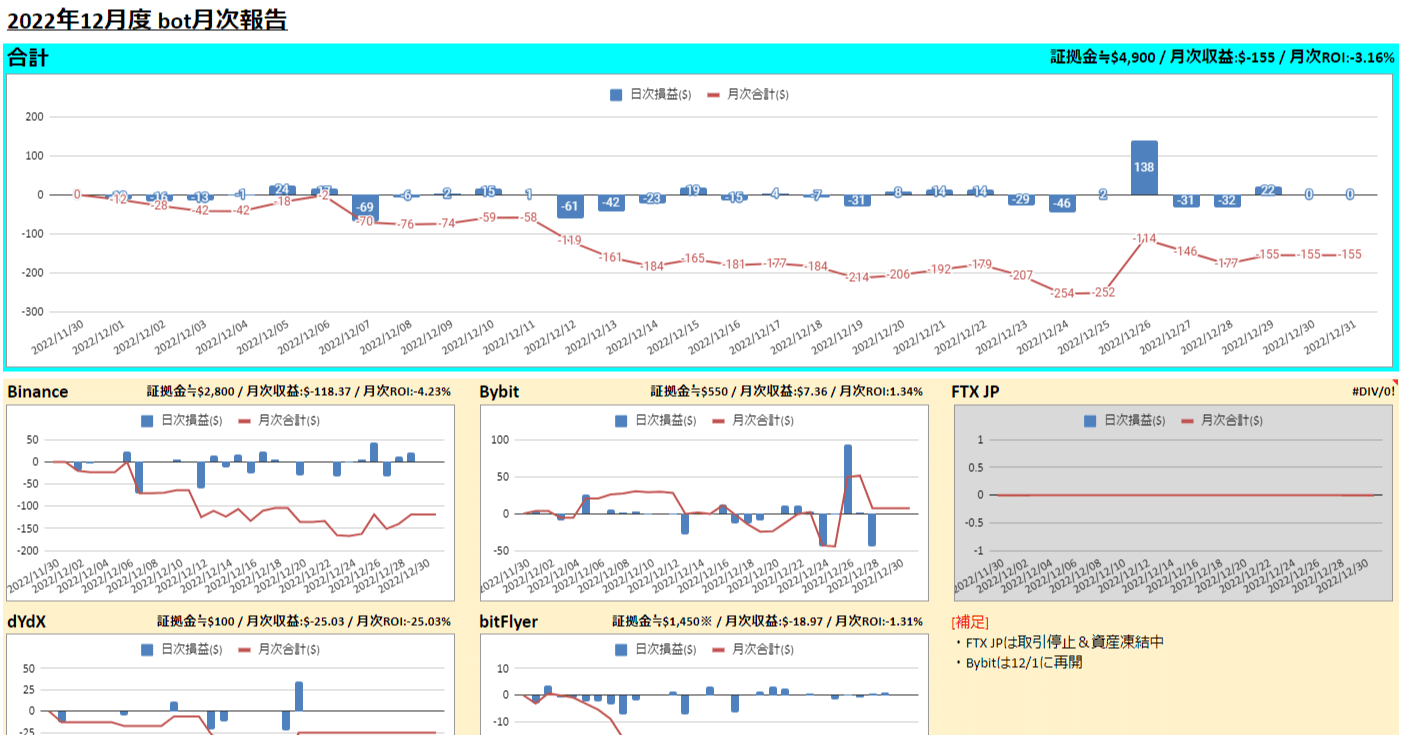The image size is (1405, 735).
Task: Click the -69 bar in the 合計 chart
Action: pos(365,208)
